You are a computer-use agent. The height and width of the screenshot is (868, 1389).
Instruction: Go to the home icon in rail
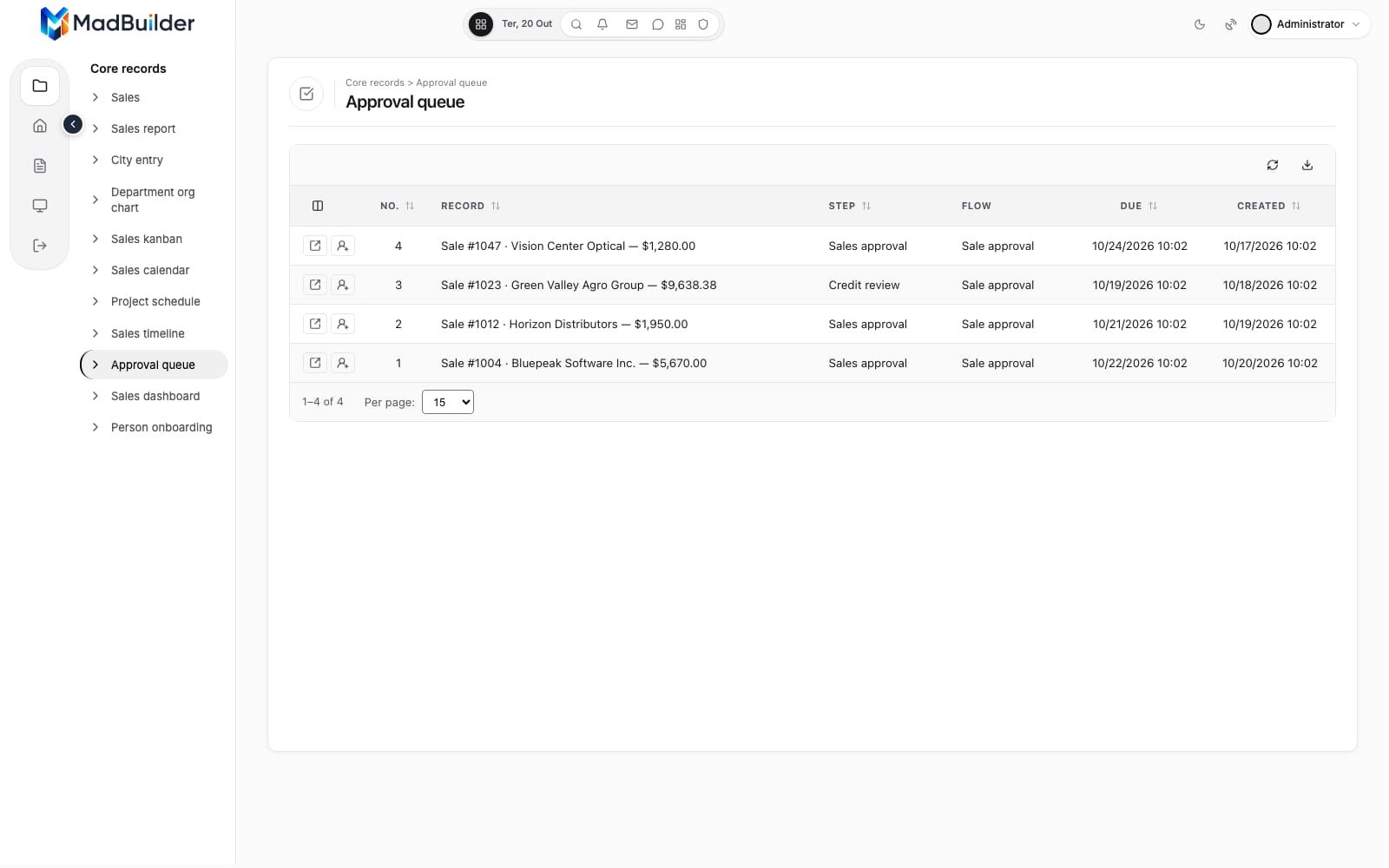tap(40, 126)
